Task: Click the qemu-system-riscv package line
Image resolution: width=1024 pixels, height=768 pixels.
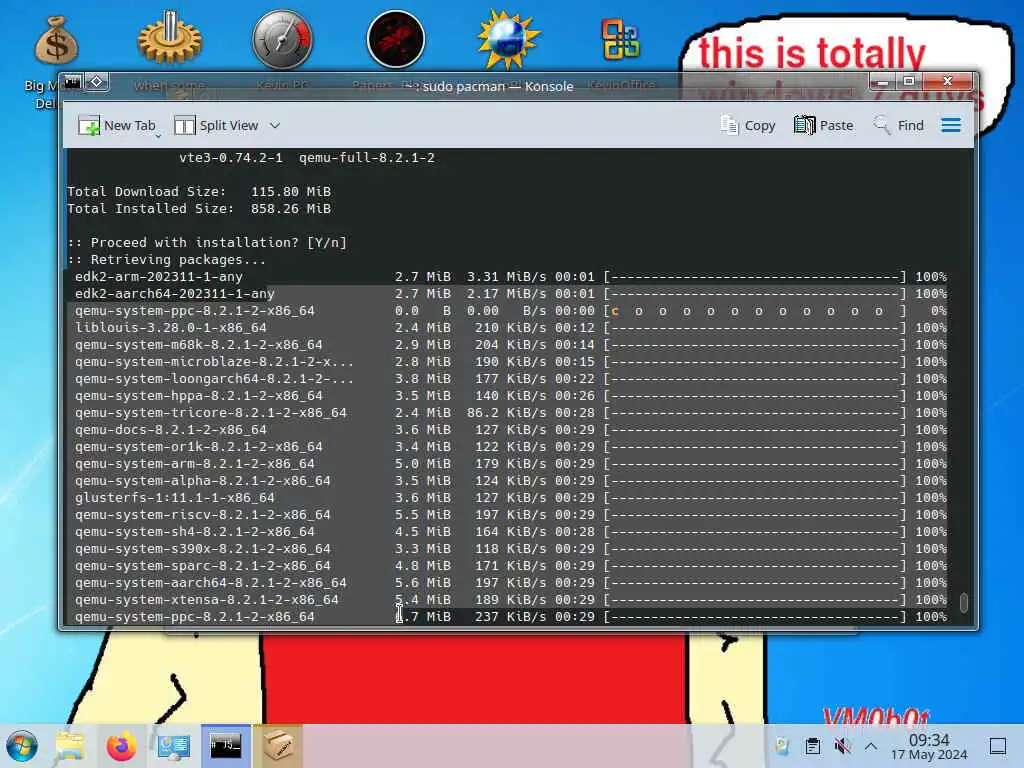Action: pos(511,515)
